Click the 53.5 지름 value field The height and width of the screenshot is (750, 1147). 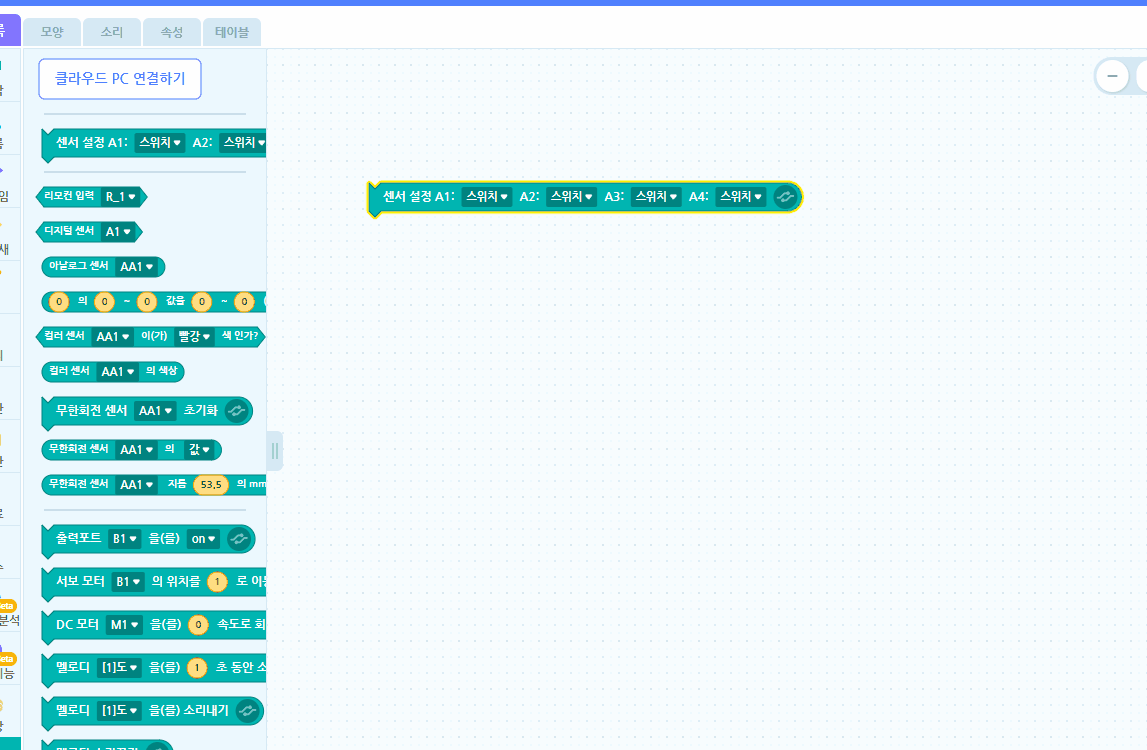pos(211,484)
